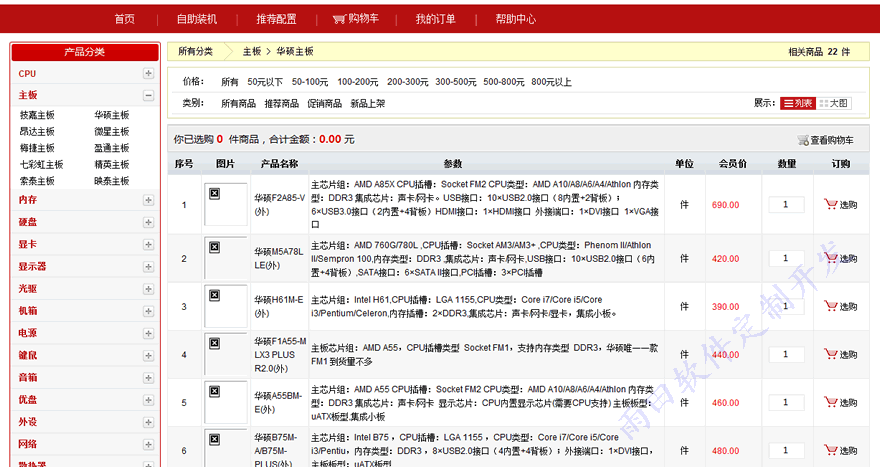
Task: Open 查看购物车 cart link
Action: pos(826,140)
